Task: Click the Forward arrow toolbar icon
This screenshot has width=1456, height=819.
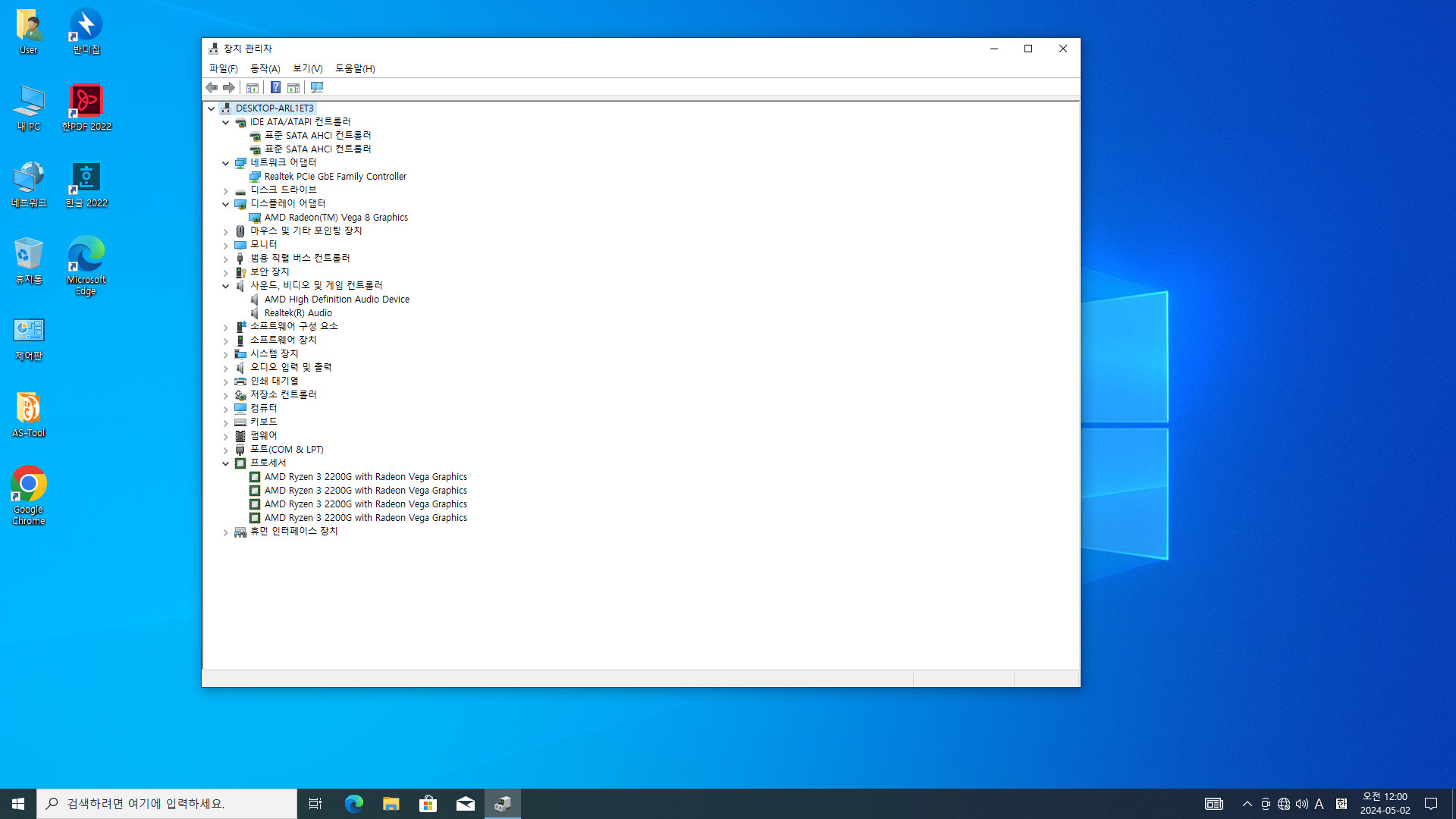Action: (229, 88)
